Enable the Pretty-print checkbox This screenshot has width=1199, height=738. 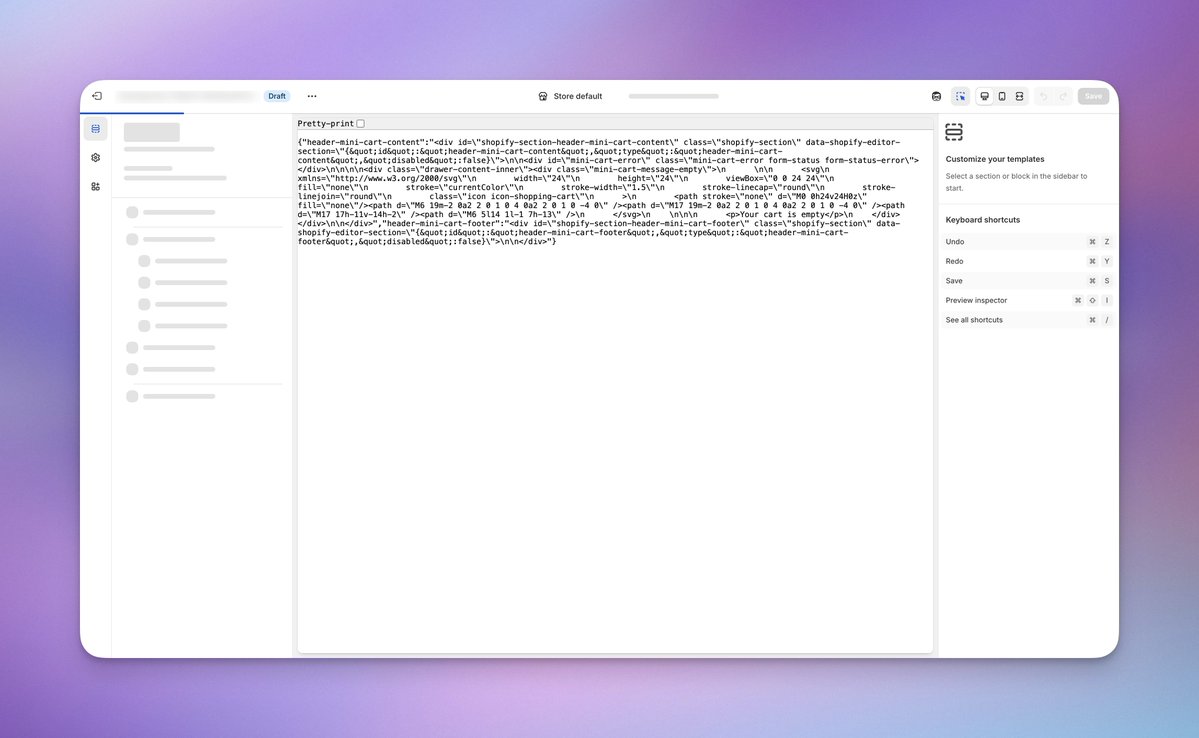[361, 123]
